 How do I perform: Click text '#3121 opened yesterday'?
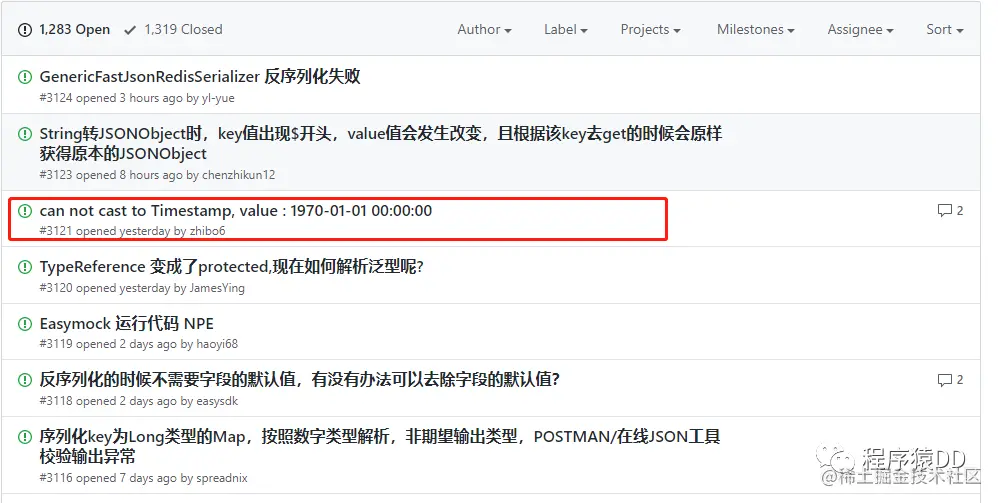click(x=105, y=231)
